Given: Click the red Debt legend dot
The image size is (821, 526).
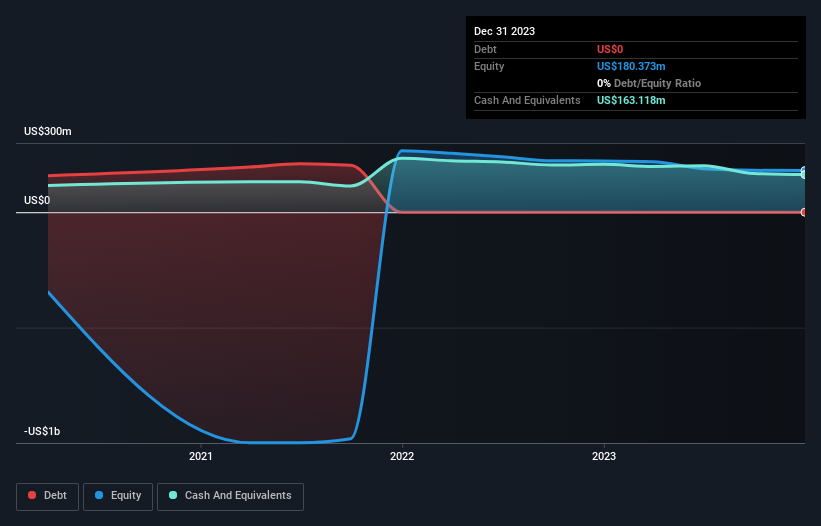Looking at the screenshot, I should [32, 495].
